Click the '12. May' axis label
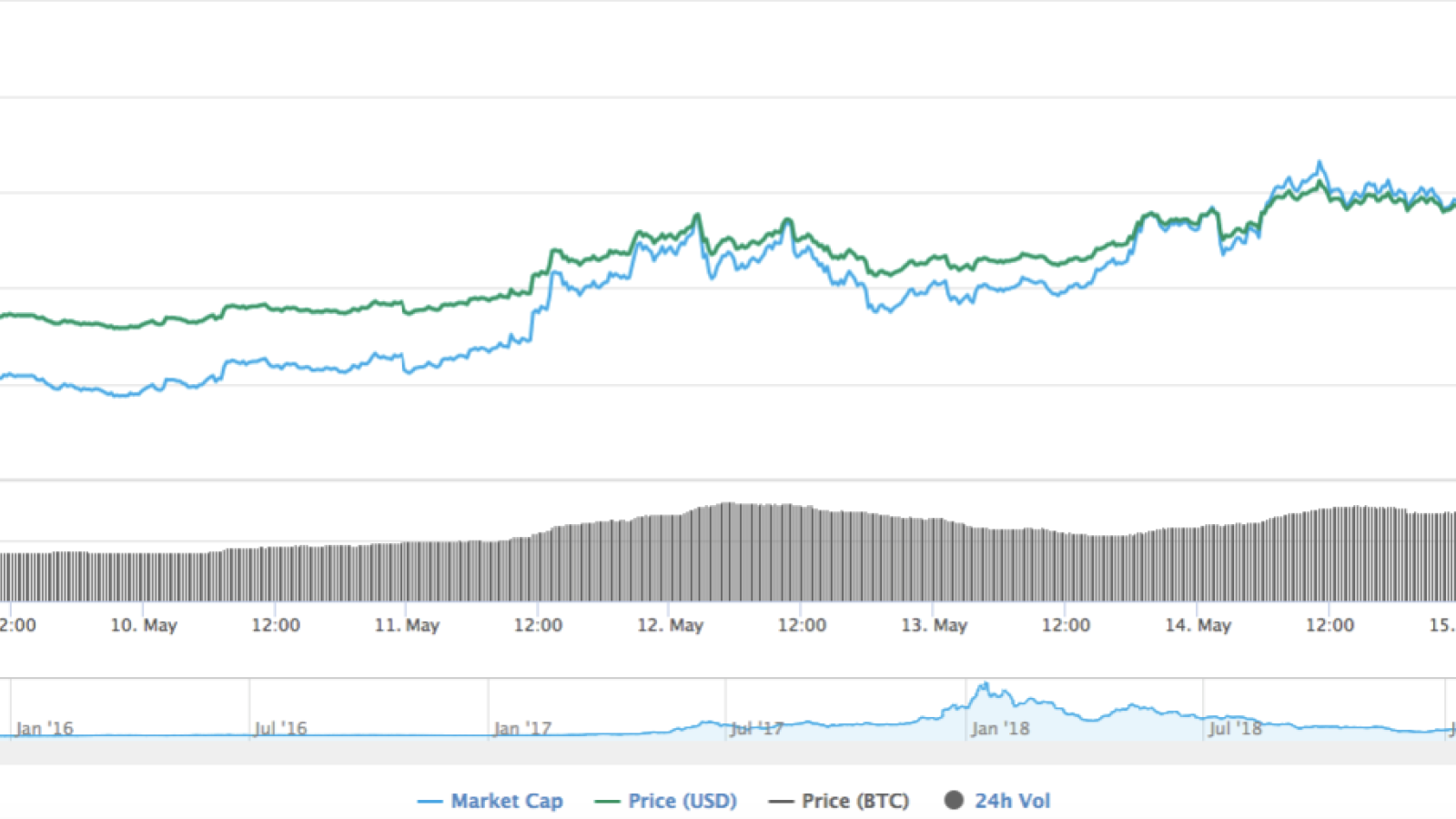The height and width of the screenshot is (819, 1456). click(x=671, y=625)
